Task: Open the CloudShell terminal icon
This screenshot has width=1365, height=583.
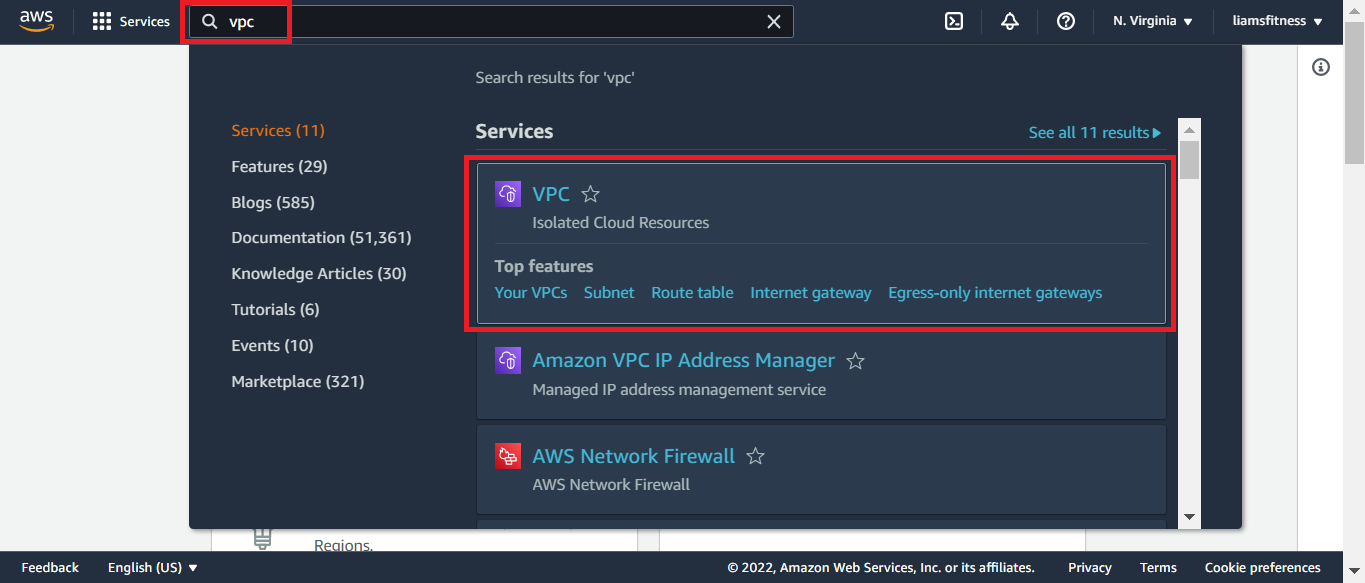Action: click(x=954, y=21)
